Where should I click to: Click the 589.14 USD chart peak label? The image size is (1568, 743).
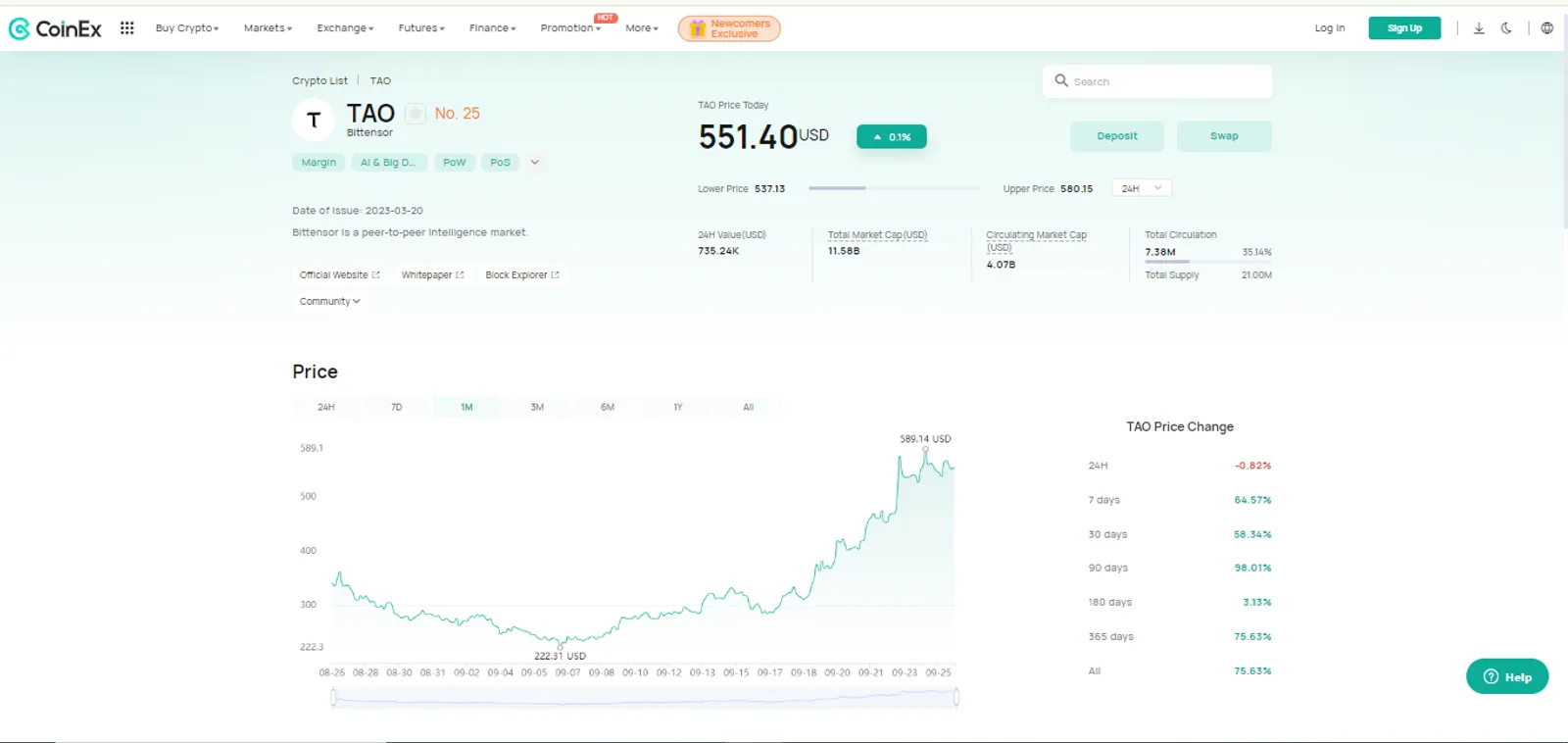(925, 438)
